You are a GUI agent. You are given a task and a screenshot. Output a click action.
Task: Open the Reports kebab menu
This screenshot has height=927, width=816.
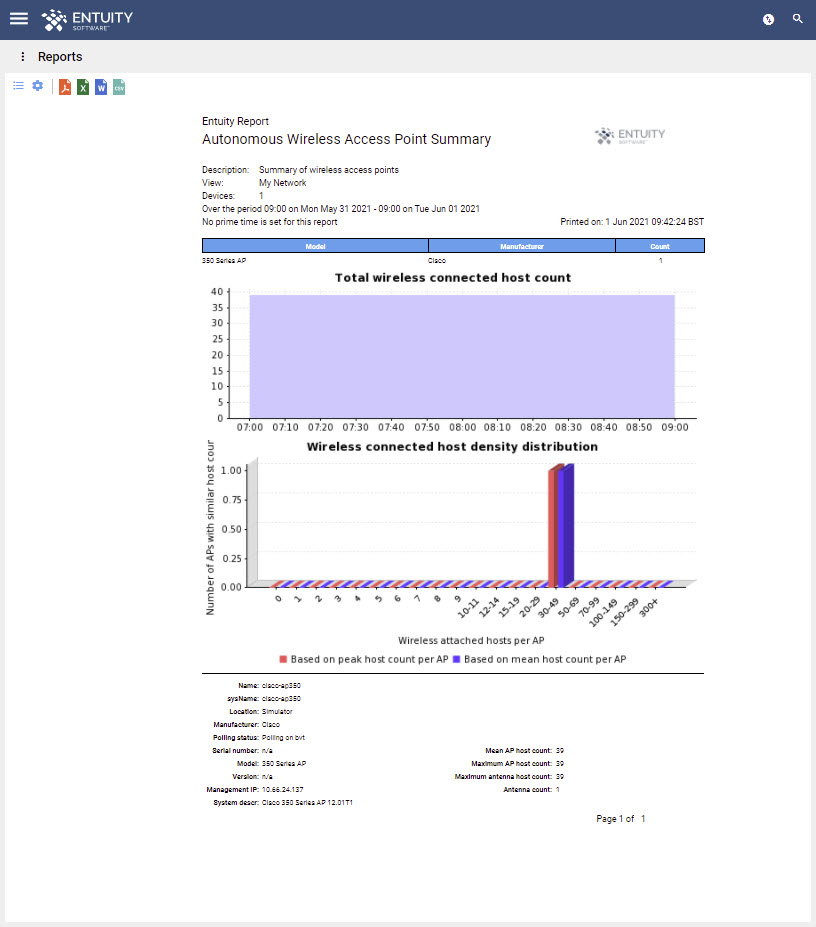(22, 57)
